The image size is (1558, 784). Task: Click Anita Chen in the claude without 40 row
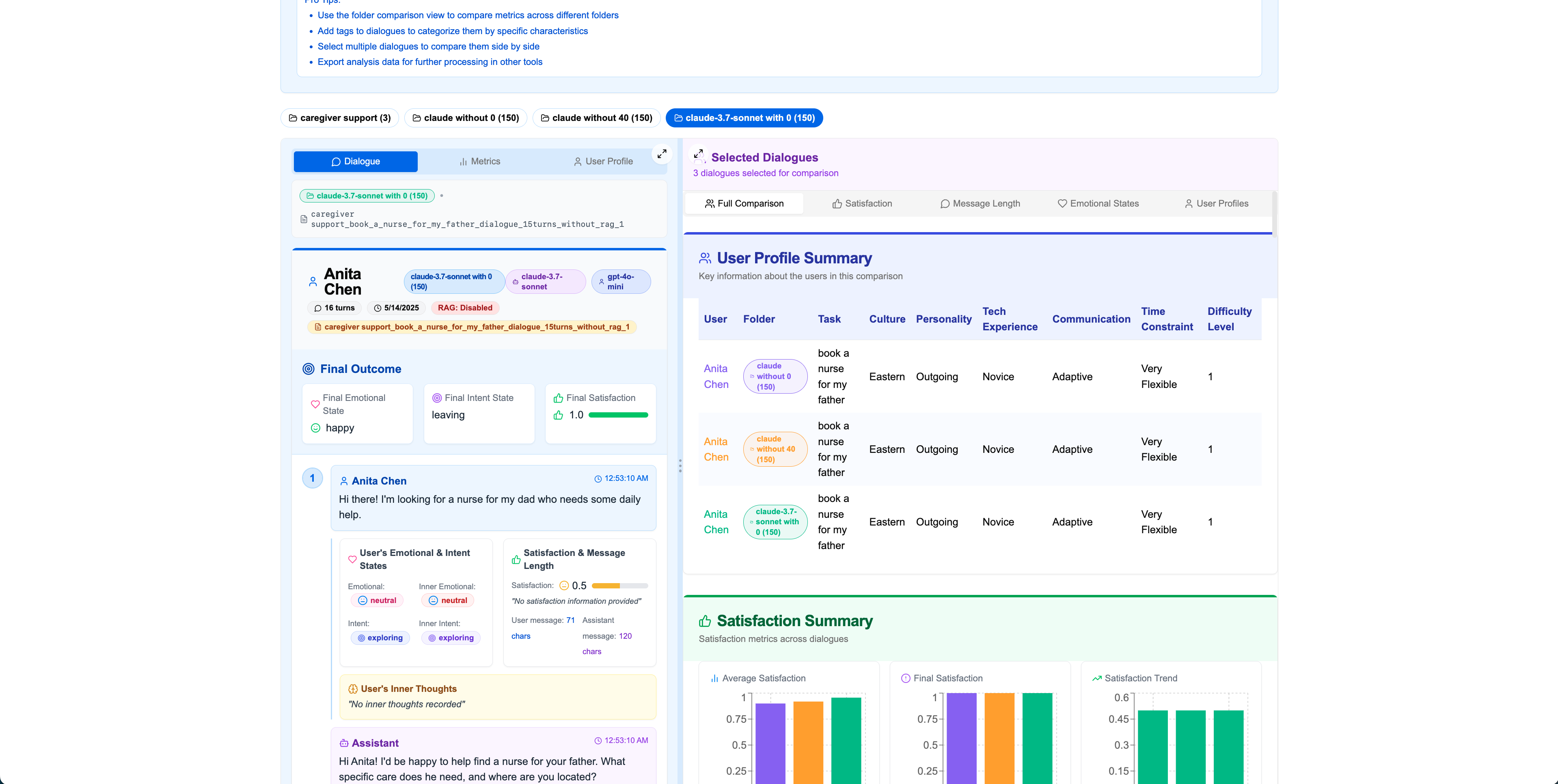click(x=716, y=449)
